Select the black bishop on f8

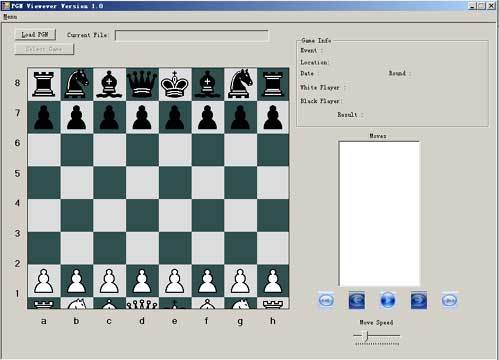(x=208, y=84)
